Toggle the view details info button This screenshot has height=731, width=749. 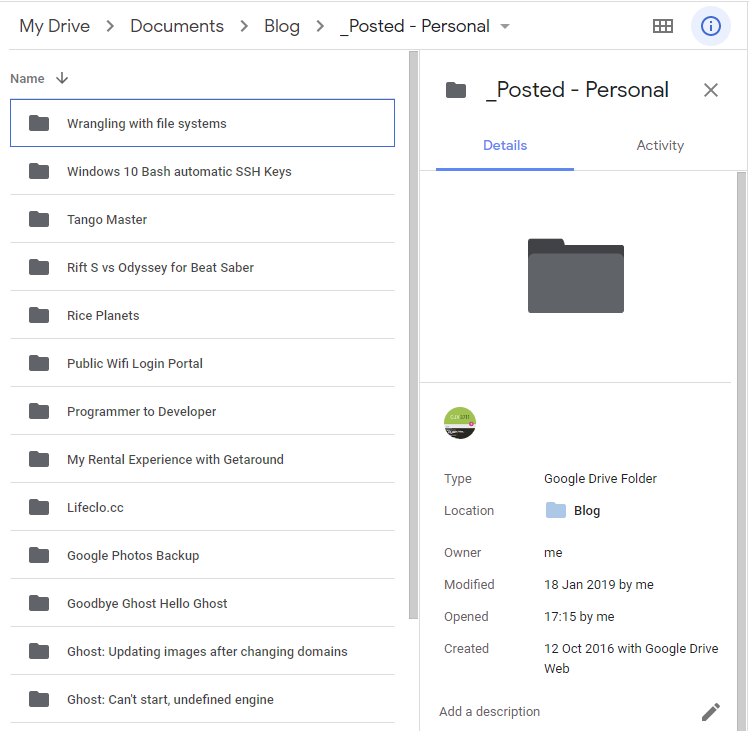pos(710,26)
